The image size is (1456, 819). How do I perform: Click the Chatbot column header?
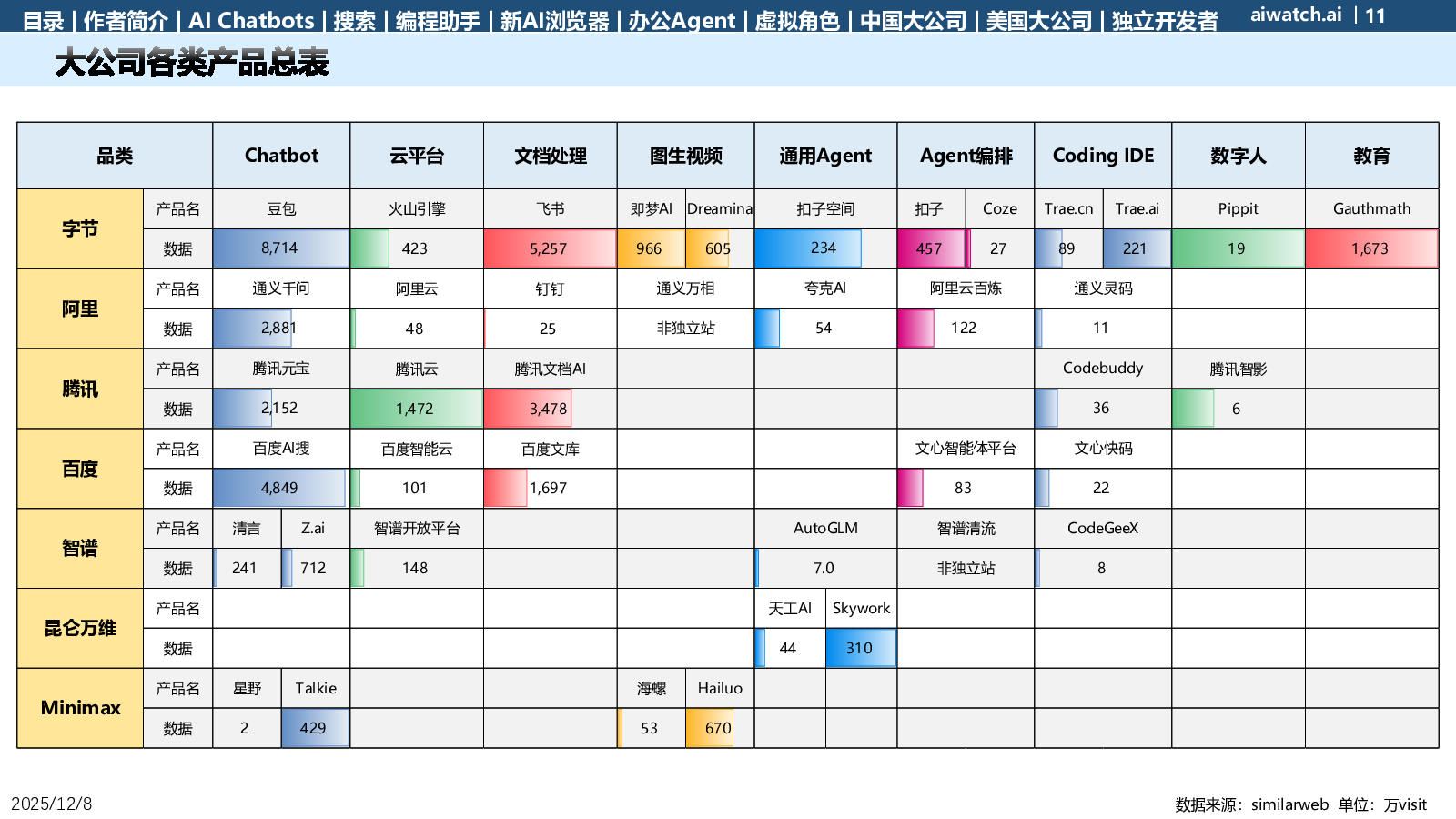(281, 156)
